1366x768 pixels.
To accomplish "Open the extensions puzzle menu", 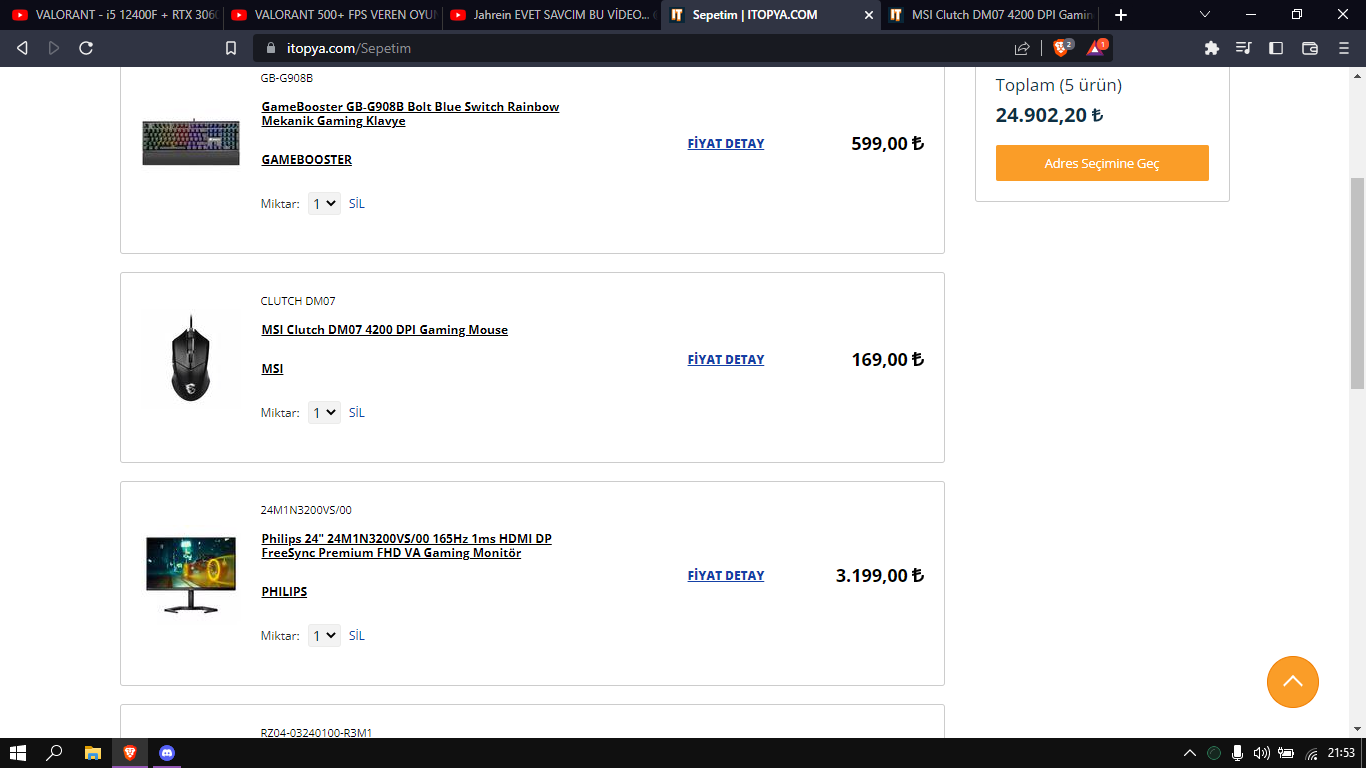I will tap(1212, 48).
